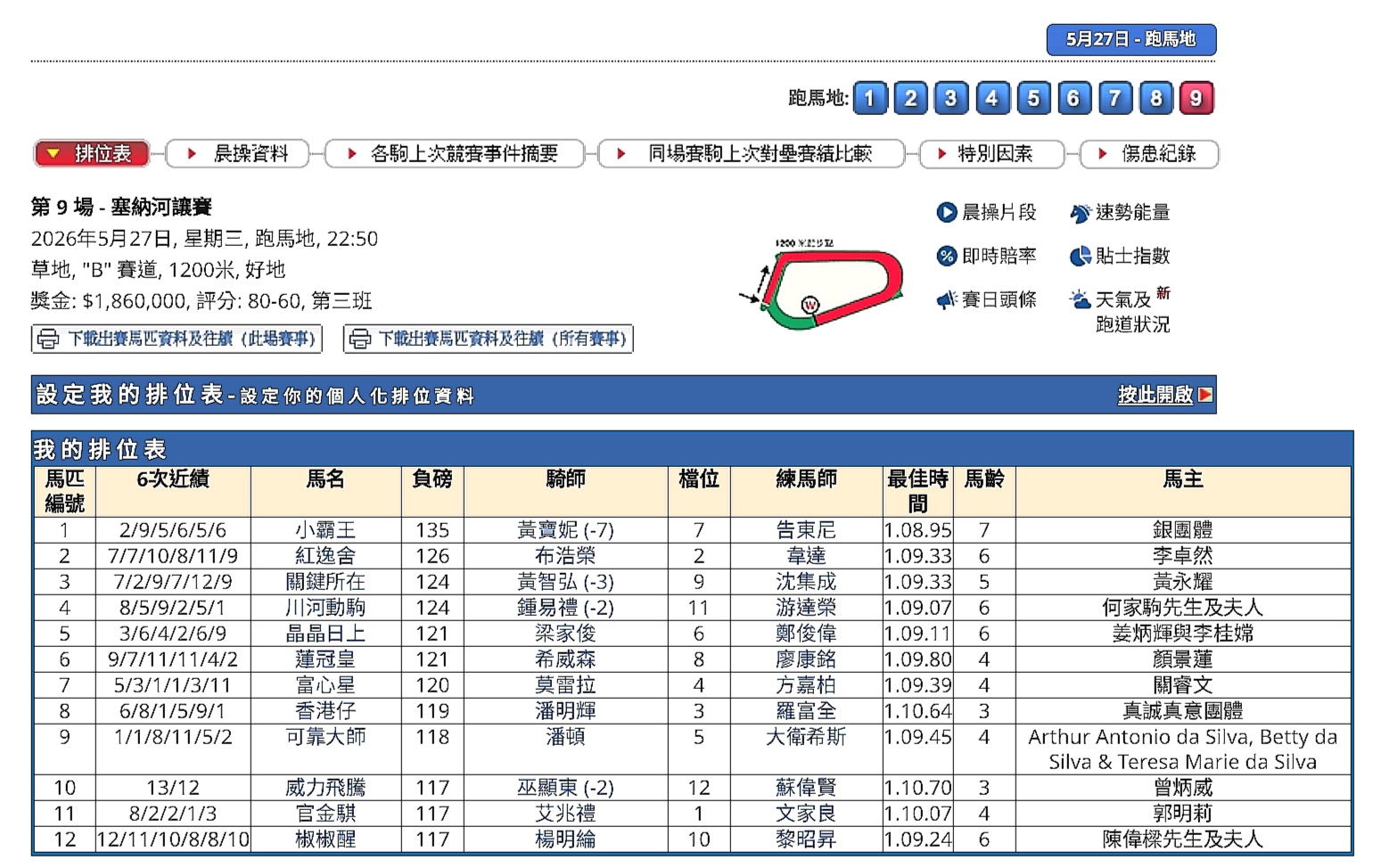Select race 6 button
Viewport: 1398px width, 868px height.
(1073, 98)
